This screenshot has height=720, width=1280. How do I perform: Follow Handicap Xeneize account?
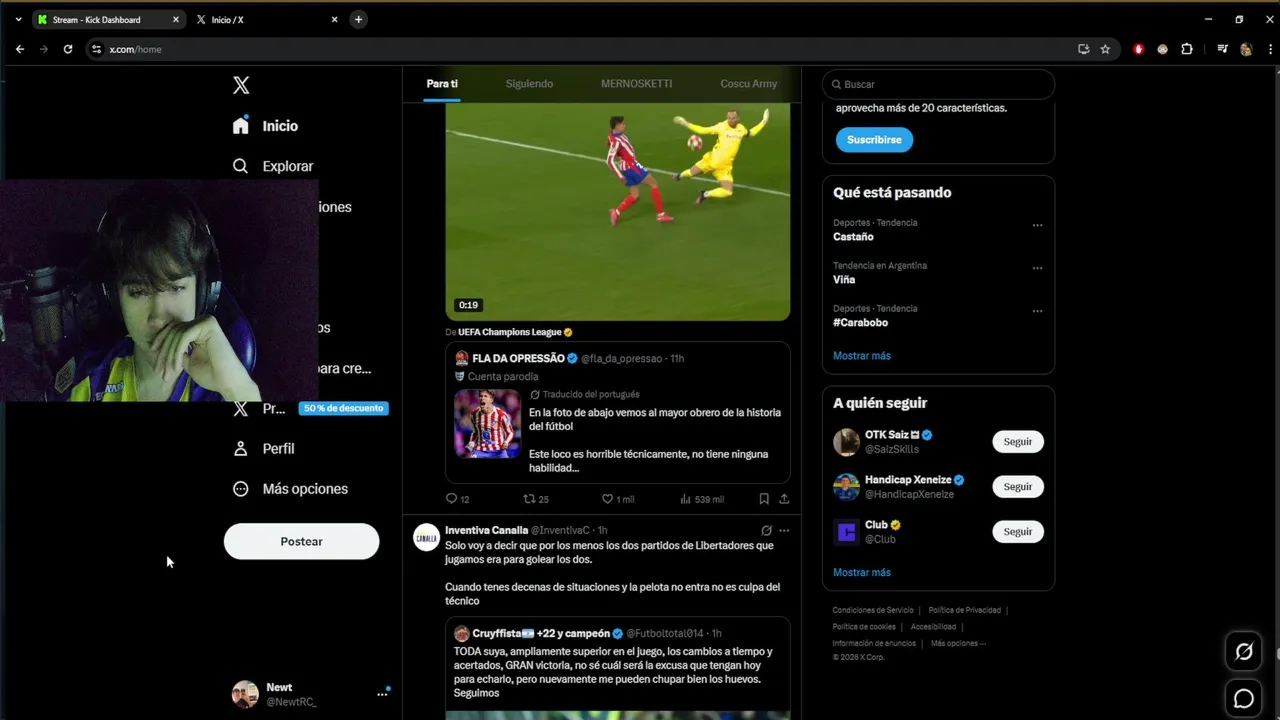(1017, 487)
